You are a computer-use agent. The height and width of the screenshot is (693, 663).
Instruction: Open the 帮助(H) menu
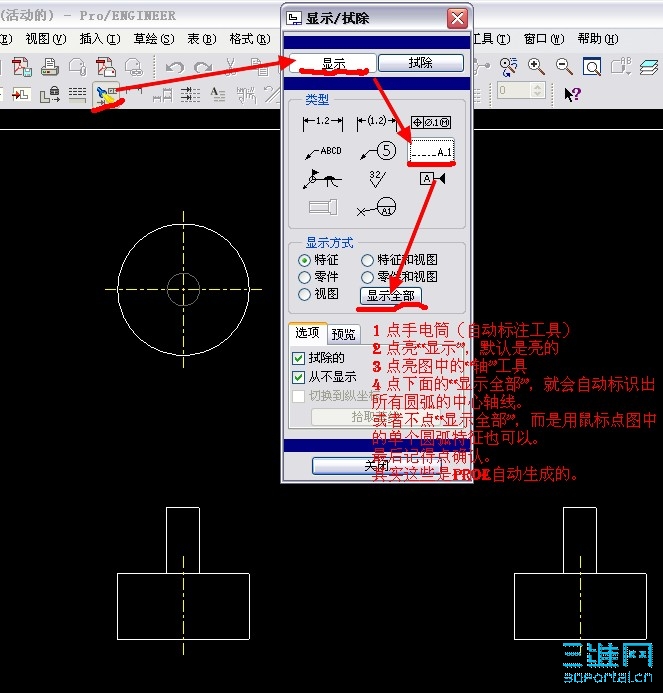click(x=598, y=39)
